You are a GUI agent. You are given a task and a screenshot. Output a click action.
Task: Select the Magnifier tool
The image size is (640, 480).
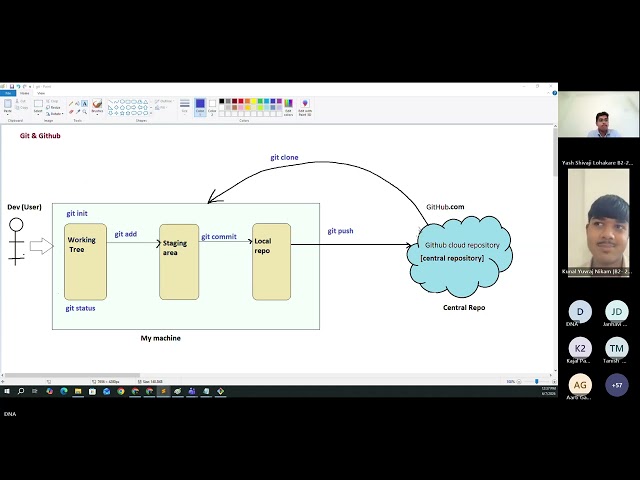(x=84, y=112)
